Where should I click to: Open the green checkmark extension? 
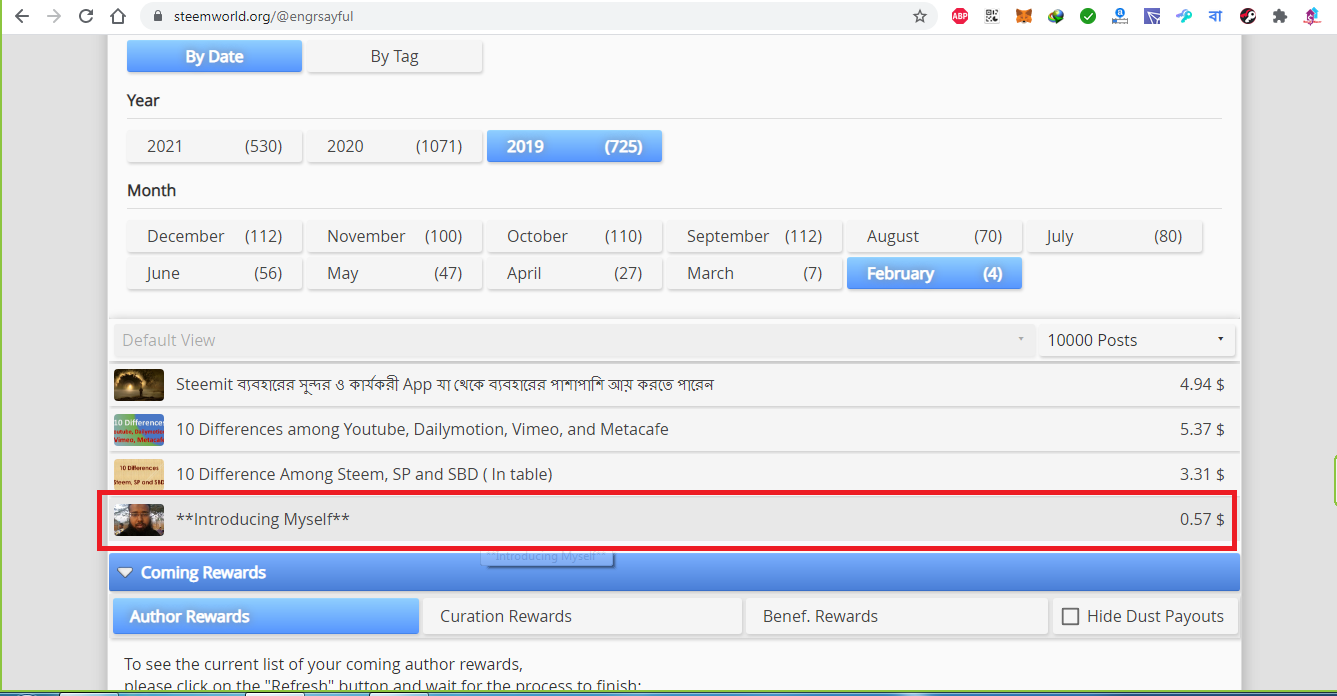point(1088,16)
